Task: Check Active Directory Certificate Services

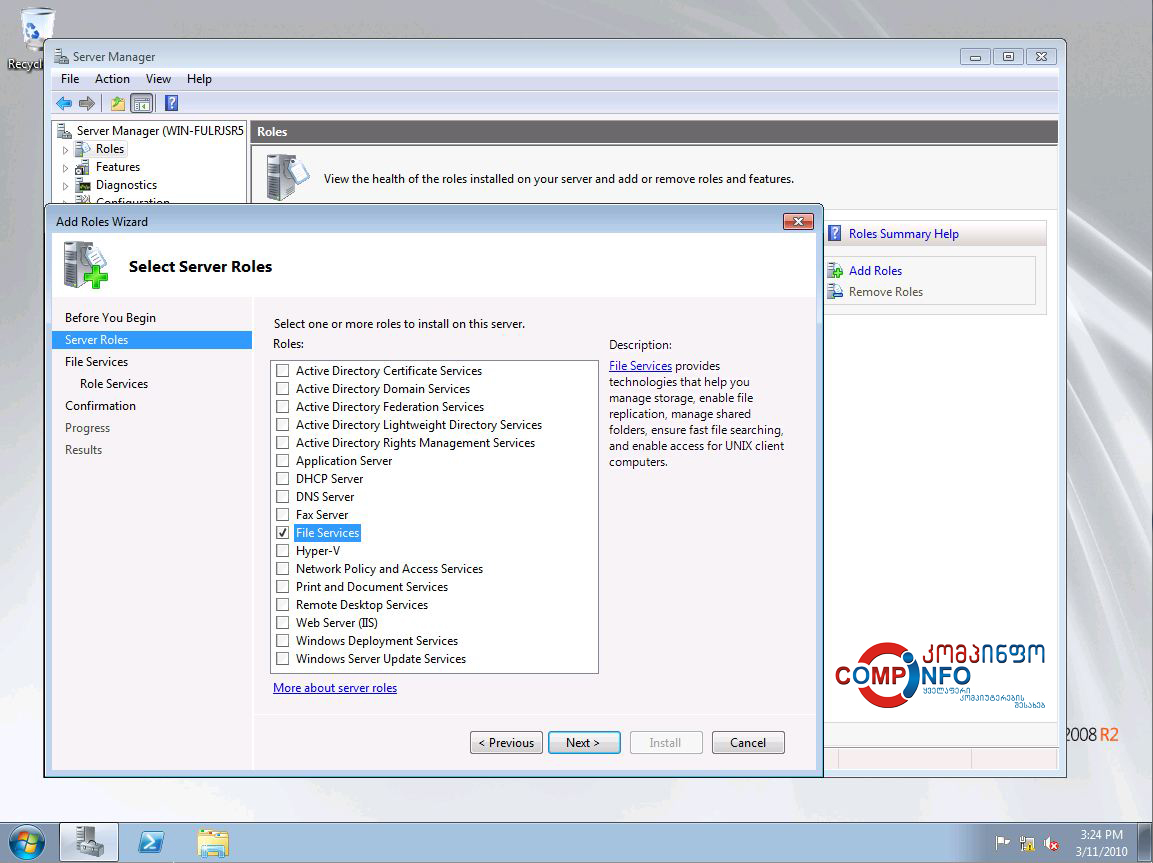Action: [x=282, y=370]
